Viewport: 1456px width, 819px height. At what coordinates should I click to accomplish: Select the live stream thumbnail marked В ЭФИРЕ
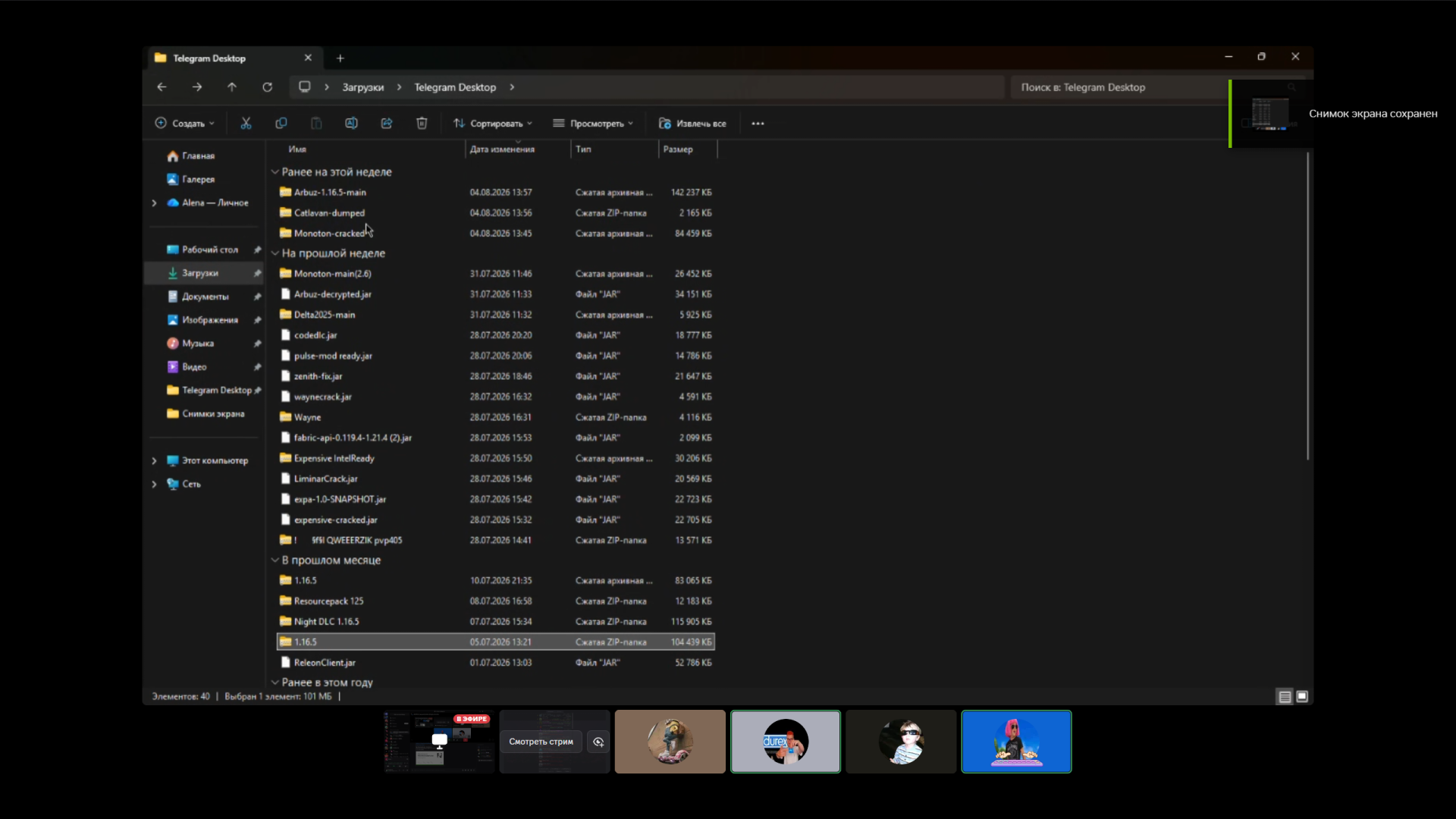coord(439,742)
